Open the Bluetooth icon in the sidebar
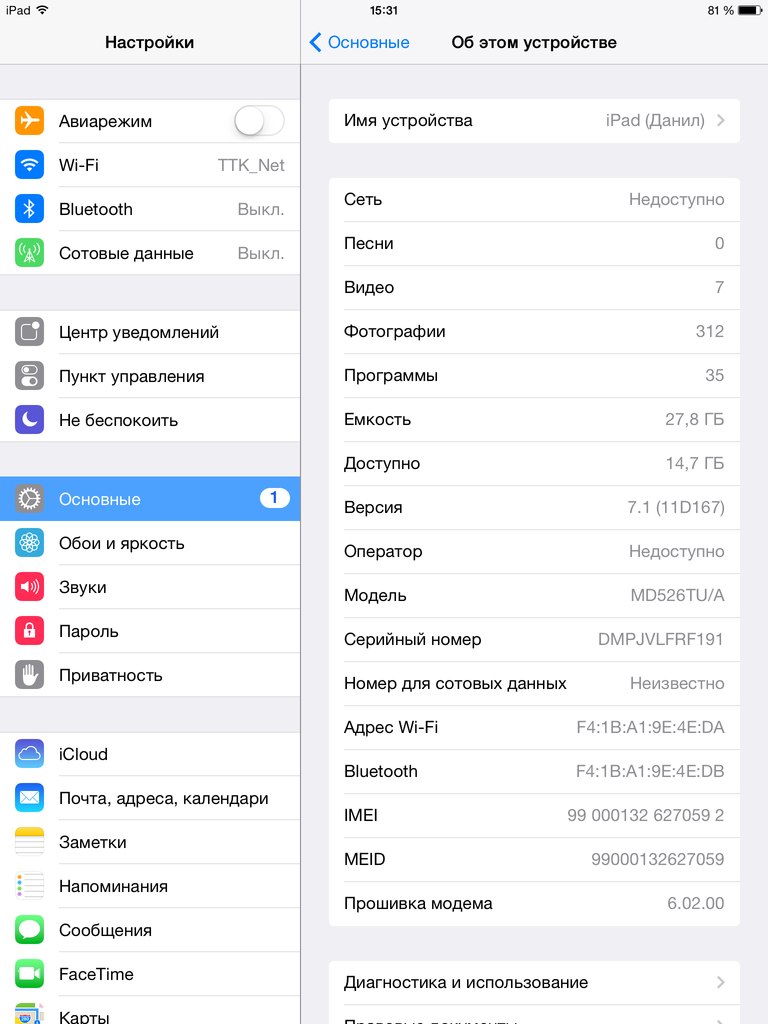 pos(29,209)
